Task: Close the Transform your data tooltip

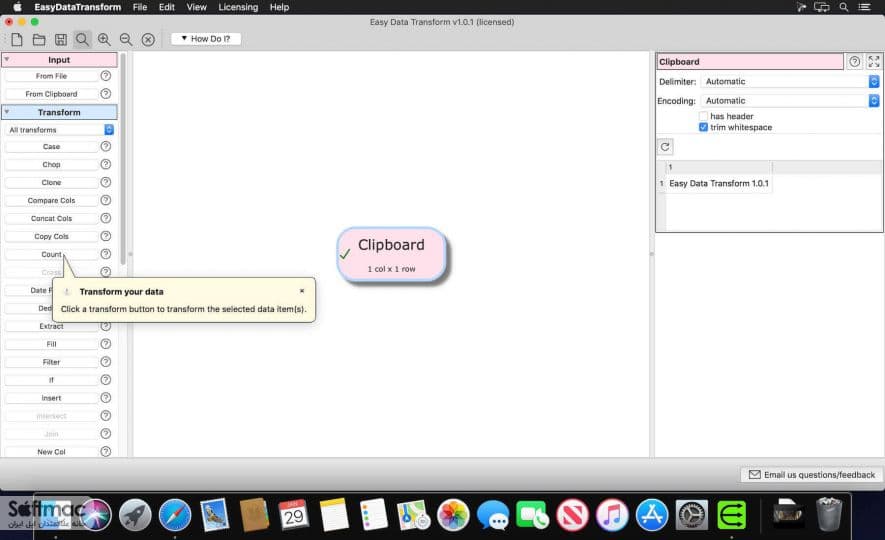Action: [302, 291]
